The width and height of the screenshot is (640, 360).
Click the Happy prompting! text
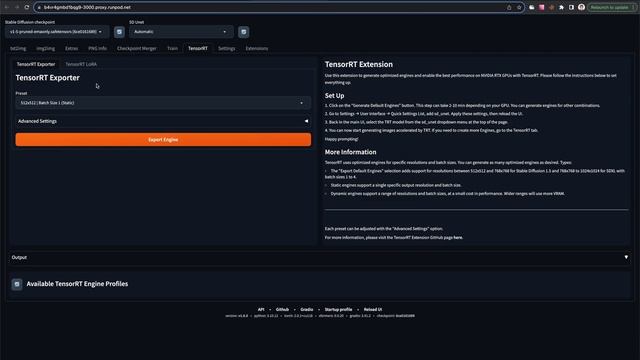coord(342,139)
